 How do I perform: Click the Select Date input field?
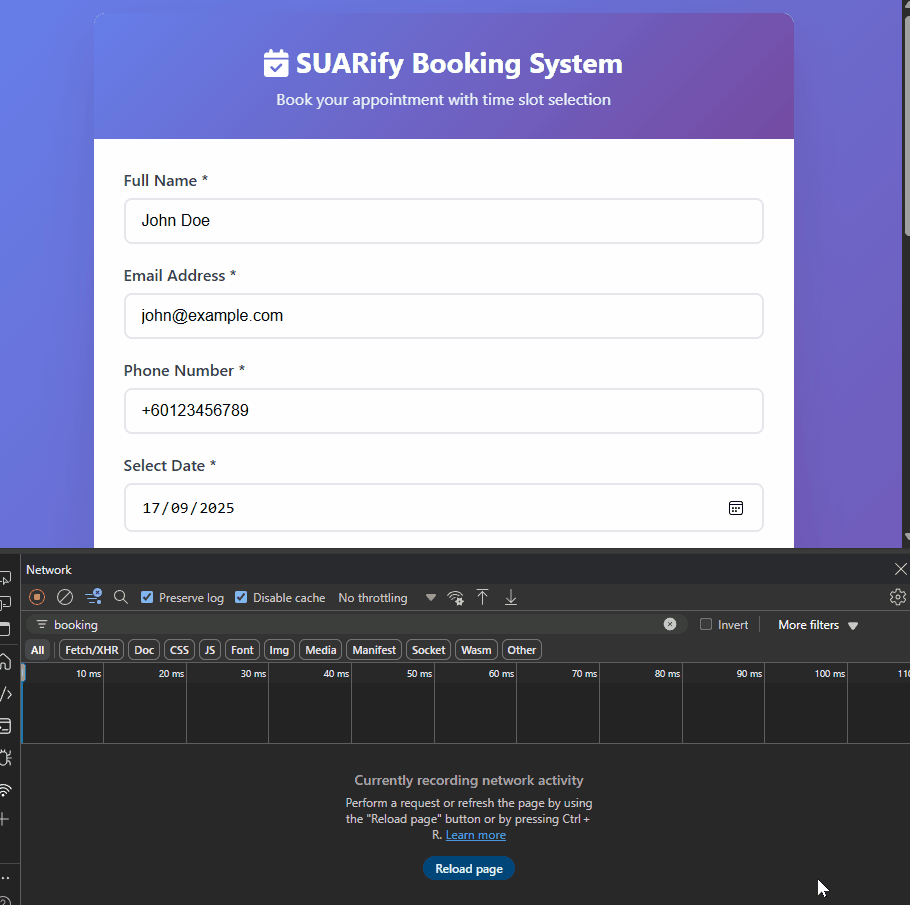pyautogui.click(x=443, y=508)
